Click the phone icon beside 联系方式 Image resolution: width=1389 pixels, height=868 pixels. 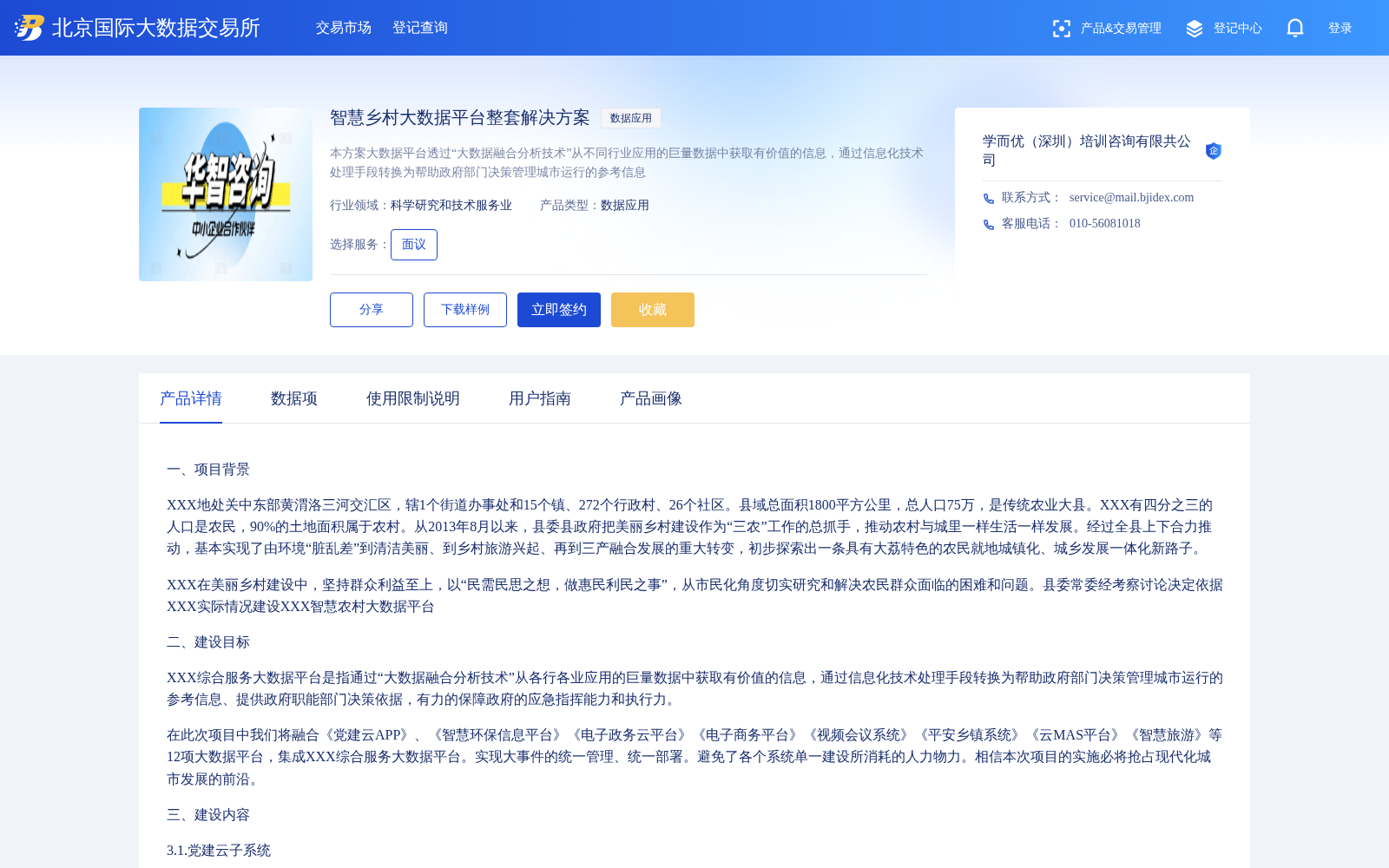[989, 199]
